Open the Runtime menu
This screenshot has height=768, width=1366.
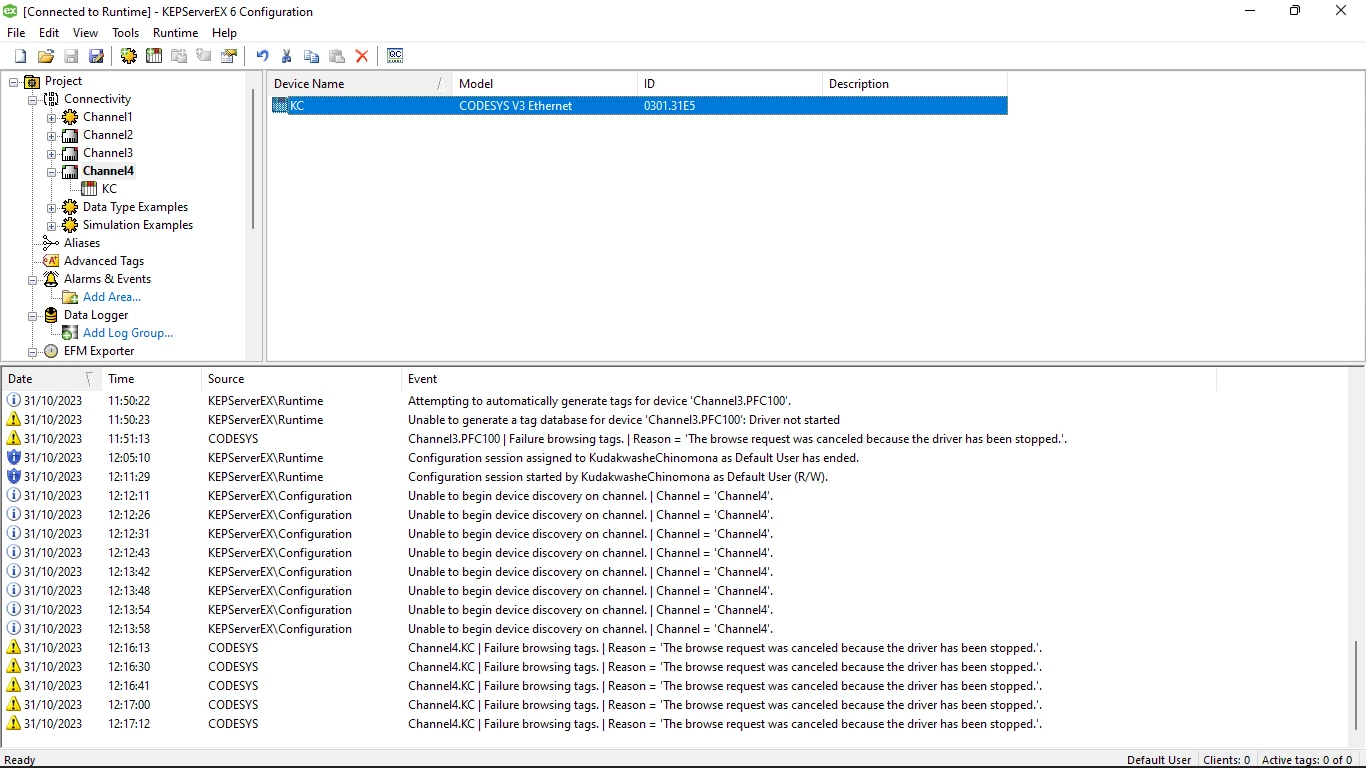click(175, 33)
